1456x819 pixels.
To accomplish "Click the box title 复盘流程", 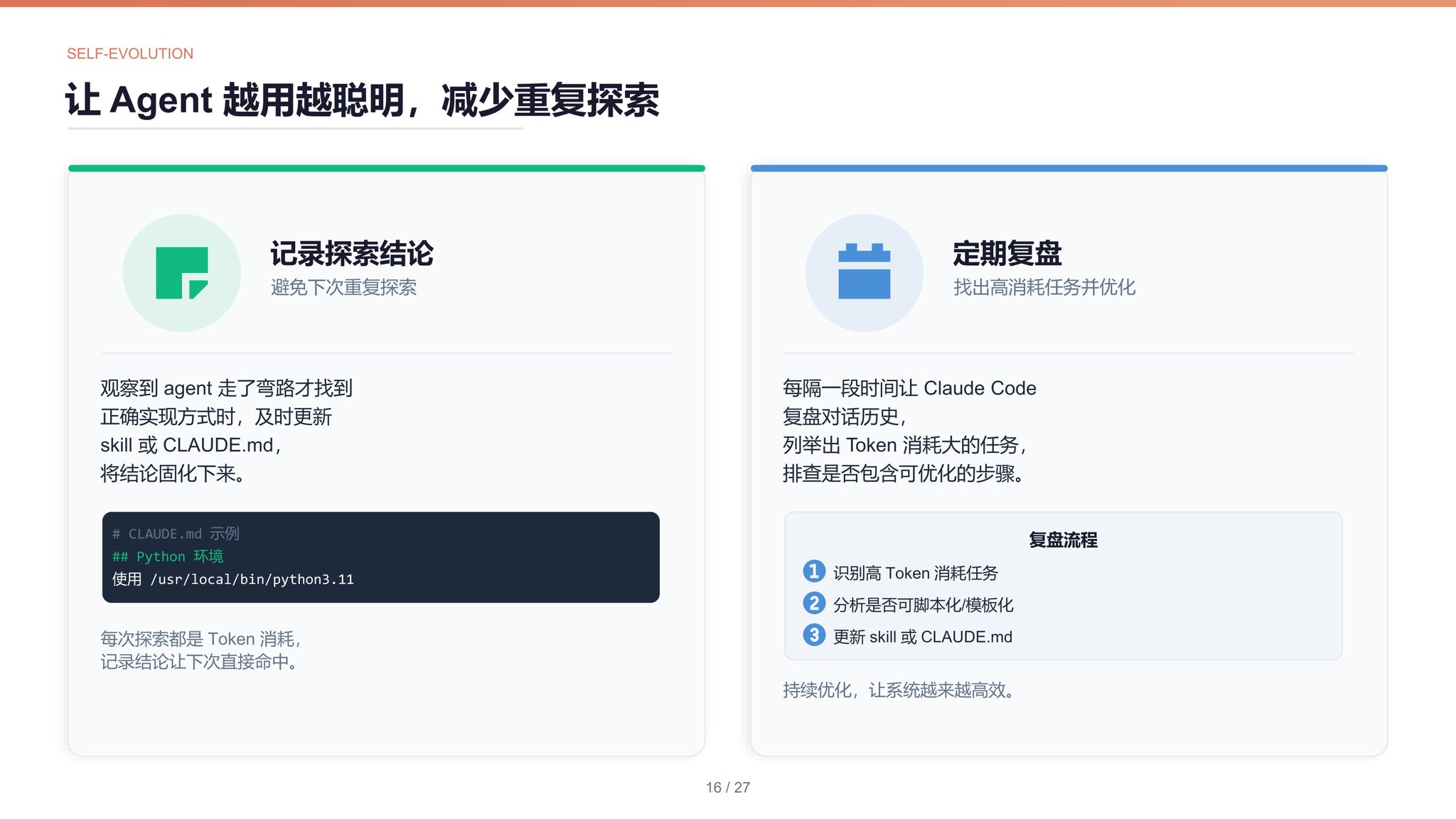I will click(x=1064, y=540).
